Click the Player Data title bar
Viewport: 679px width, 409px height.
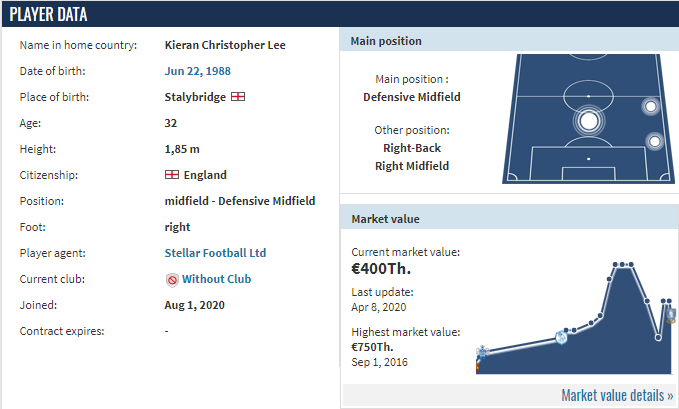click(340, 14)
